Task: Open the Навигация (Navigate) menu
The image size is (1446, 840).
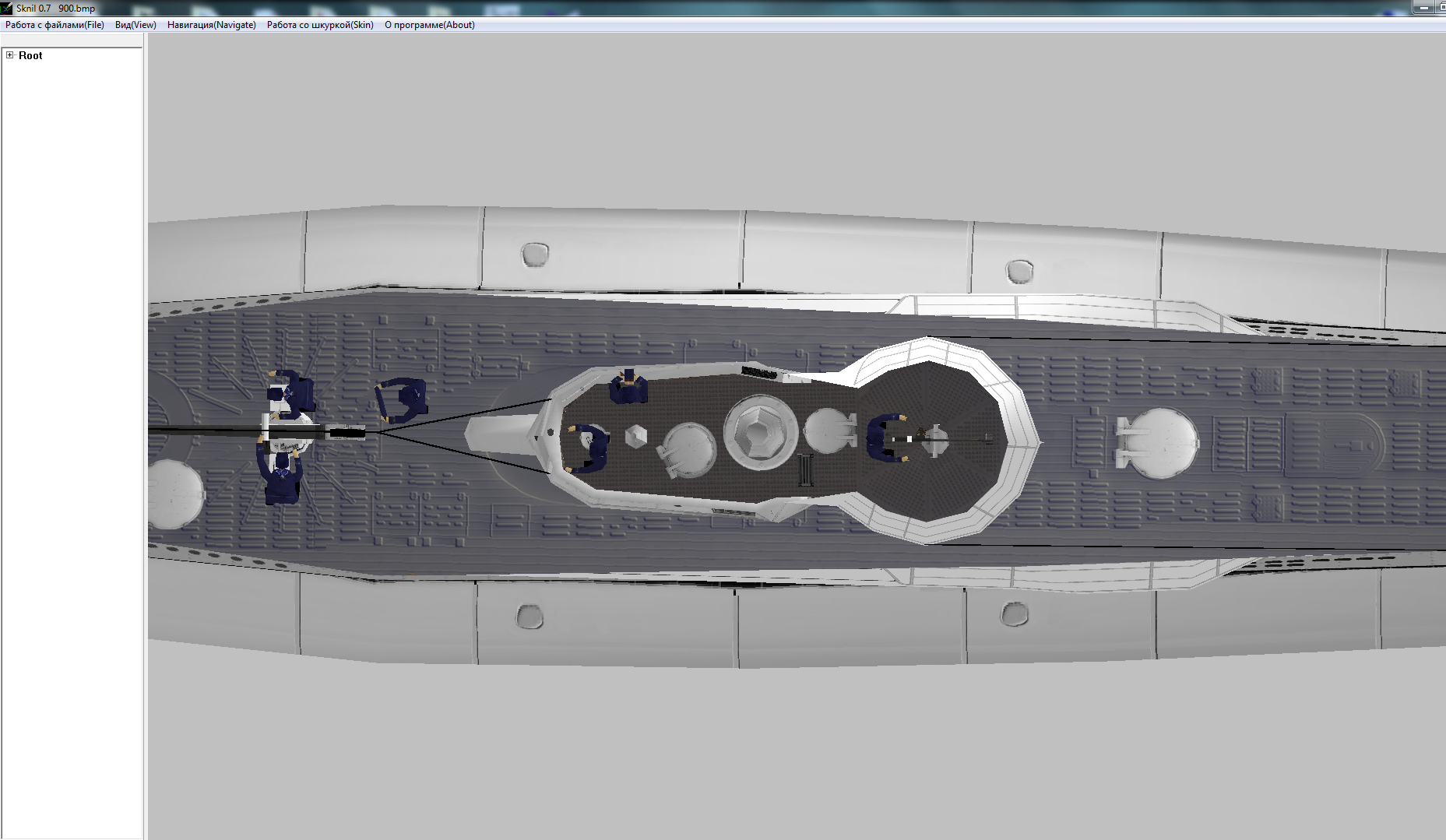Action: 212,25
